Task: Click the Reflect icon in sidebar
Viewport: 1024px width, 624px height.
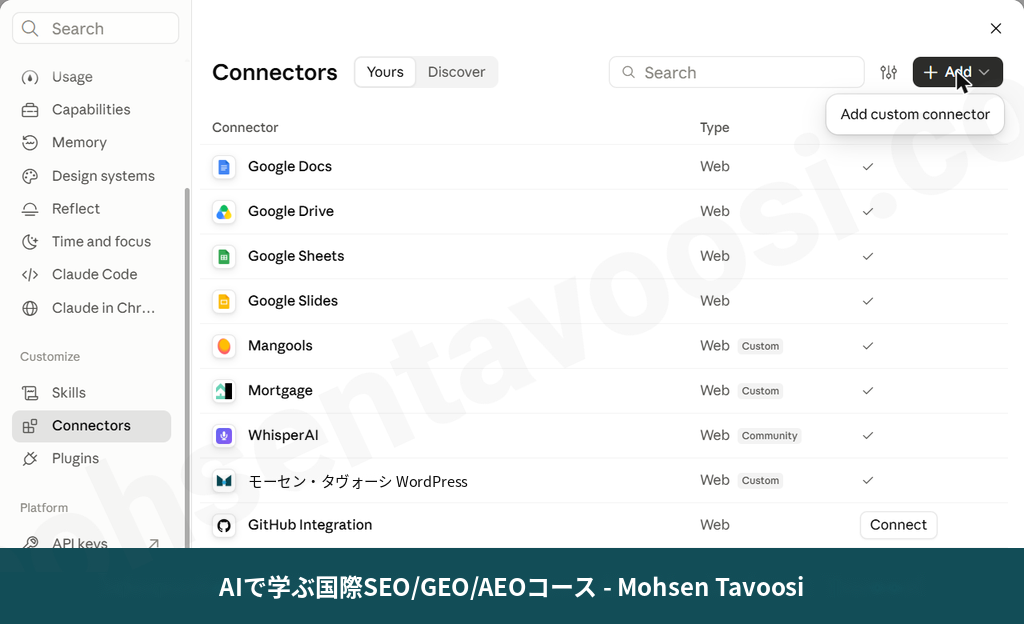Action: point(30,209)
